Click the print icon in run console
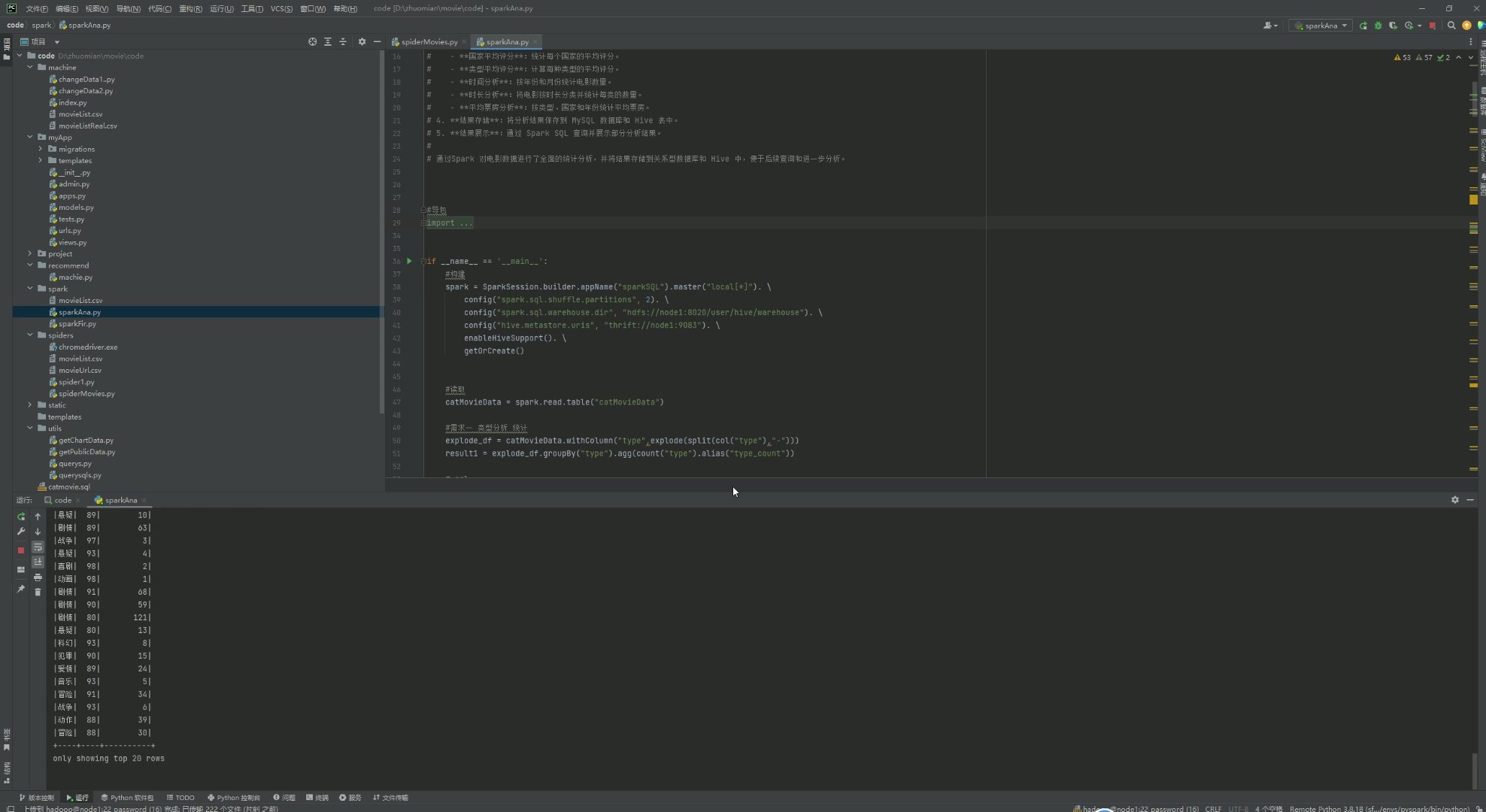Screen dimensions: 1486x812 [38, 577]
